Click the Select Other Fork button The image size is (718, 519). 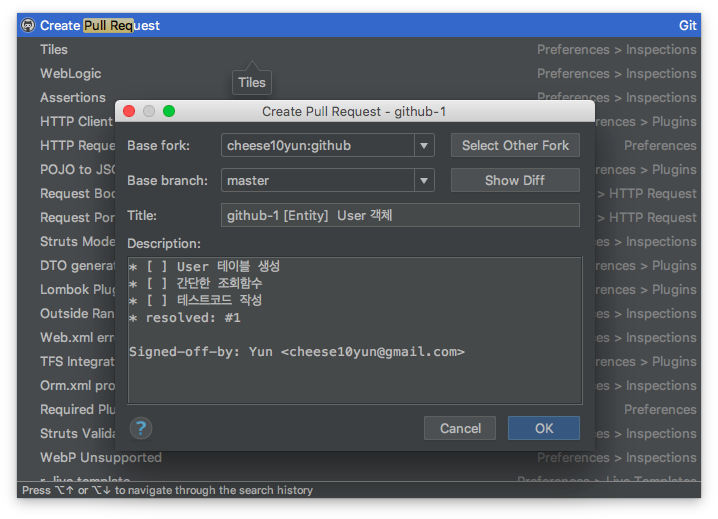(515, 146)
